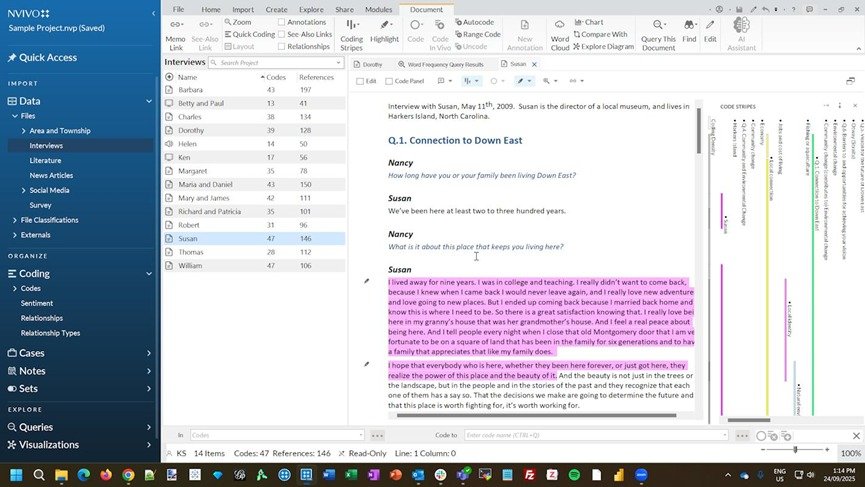Collapse the Coding section chevron
865x487 pixels.
148,274
